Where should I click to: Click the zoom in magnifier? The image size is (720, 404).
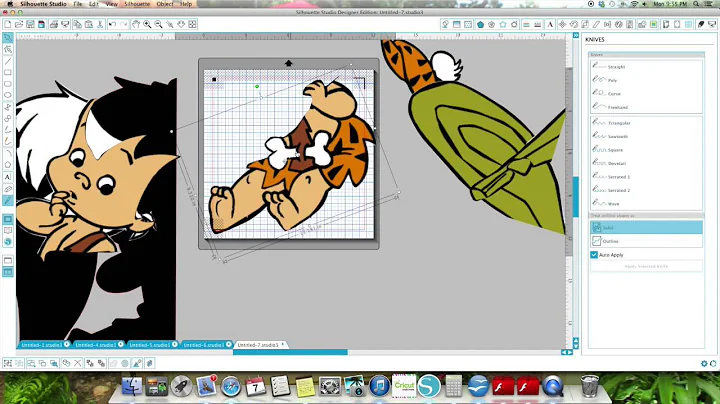tap(147, 24)
